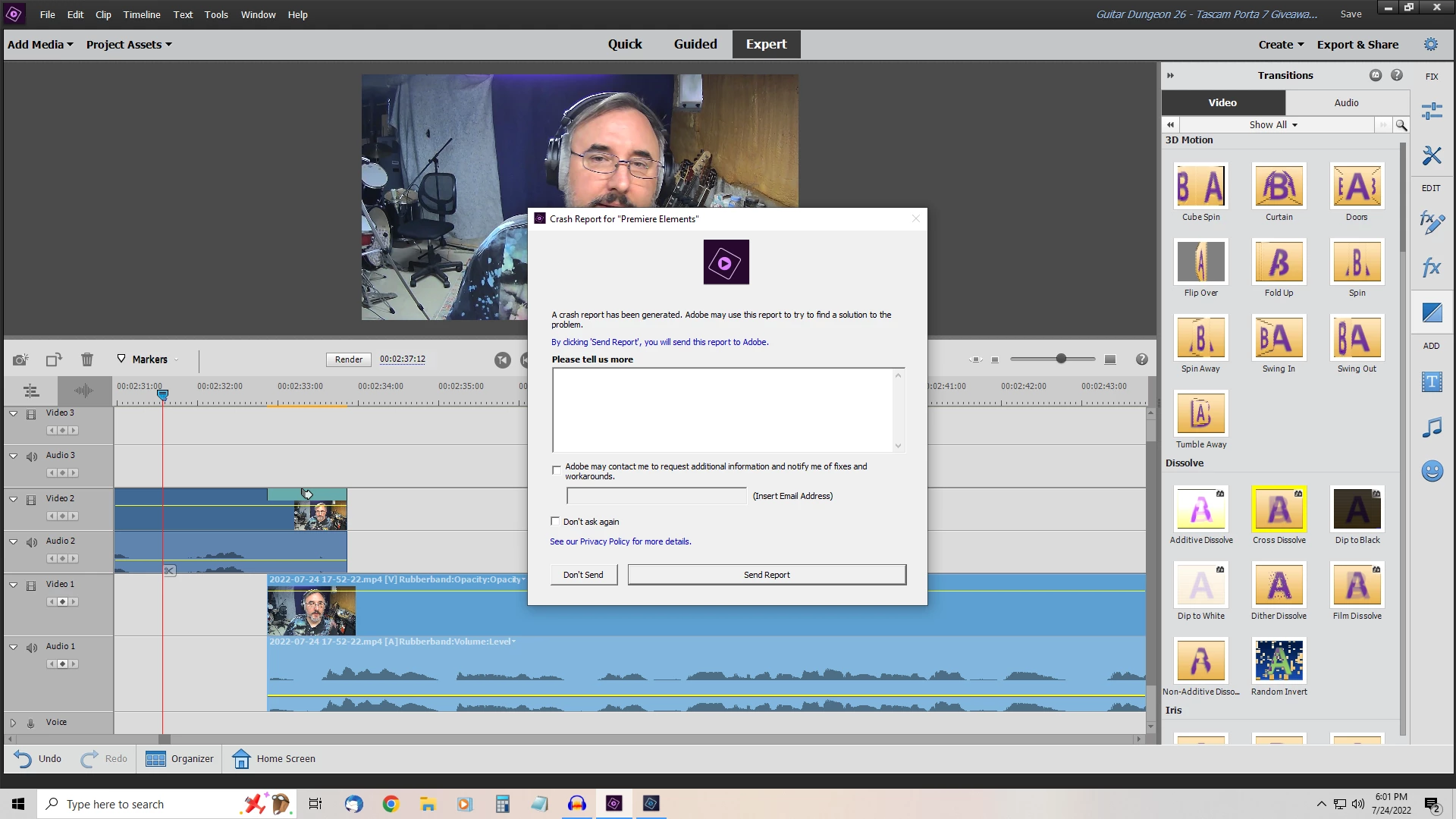Mute the Audio 2 track speaker
This screenshot has width=1456, height=819.
pos(32,542)
